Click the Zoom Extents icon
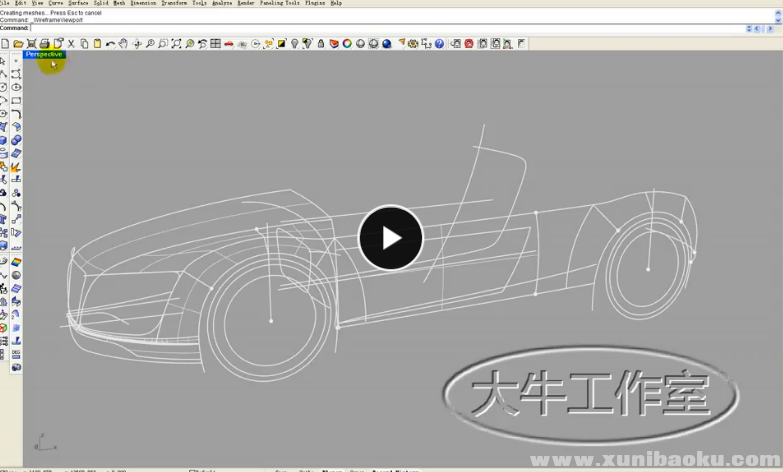 176,44
